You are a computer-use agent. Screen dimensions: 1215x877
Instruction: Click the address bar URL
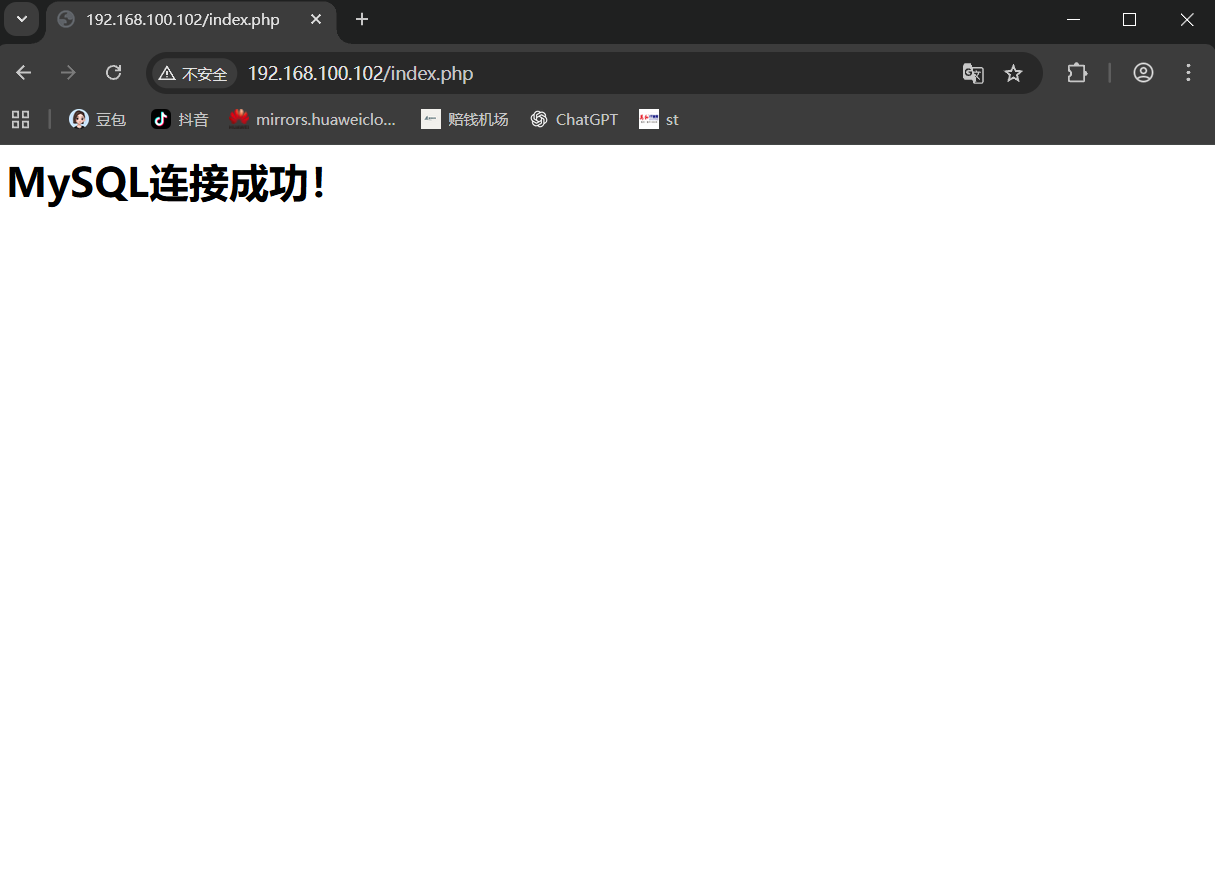point(359,73)
